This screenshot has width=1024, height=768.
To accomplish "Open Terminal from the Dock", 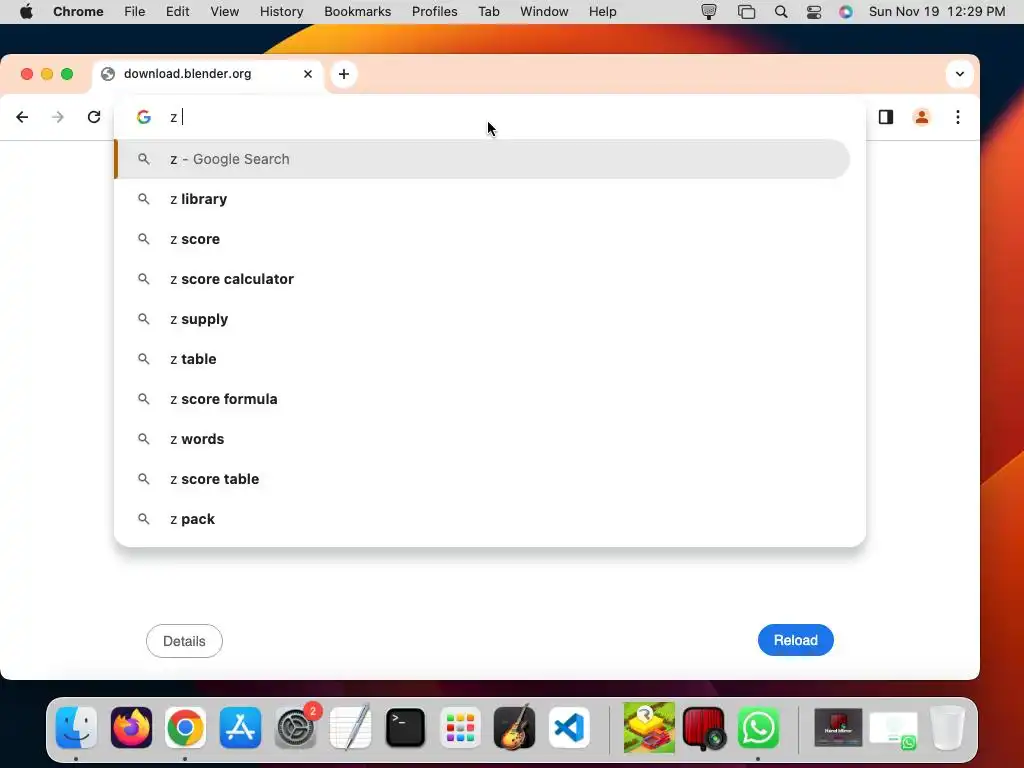I will (405, 728).
